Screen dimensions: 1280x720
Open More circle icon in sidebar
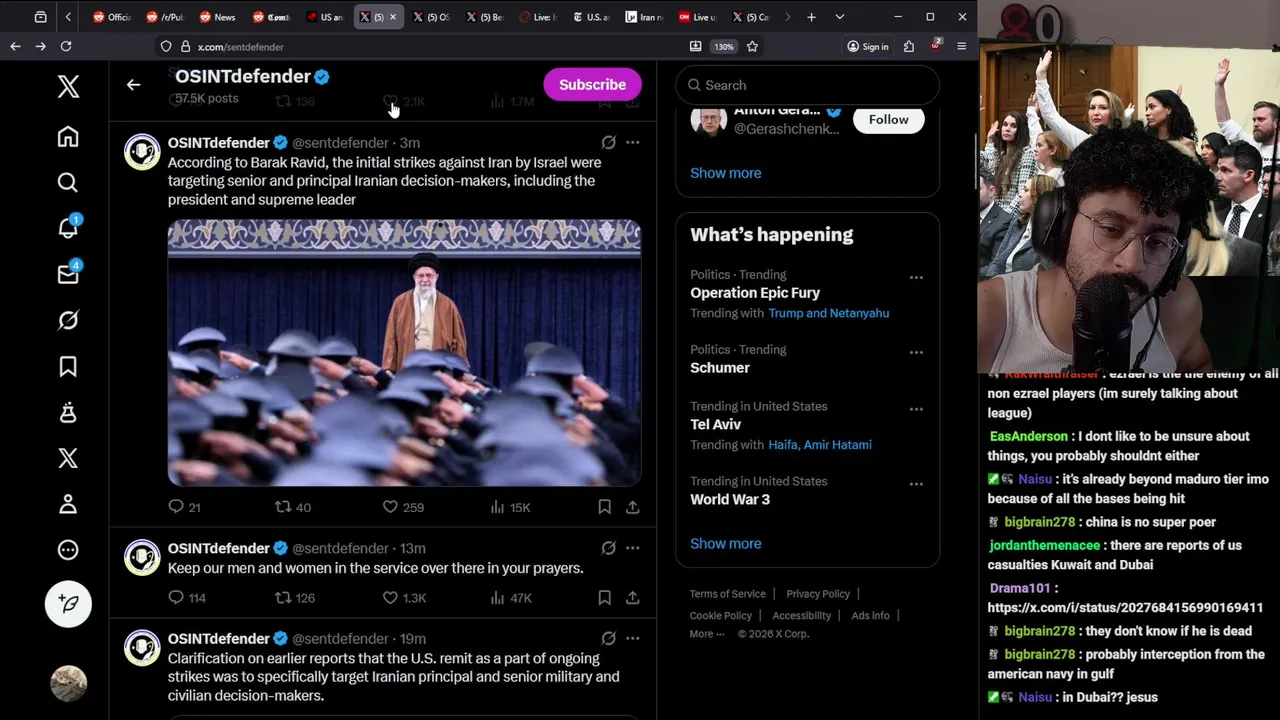pos(68,550)
